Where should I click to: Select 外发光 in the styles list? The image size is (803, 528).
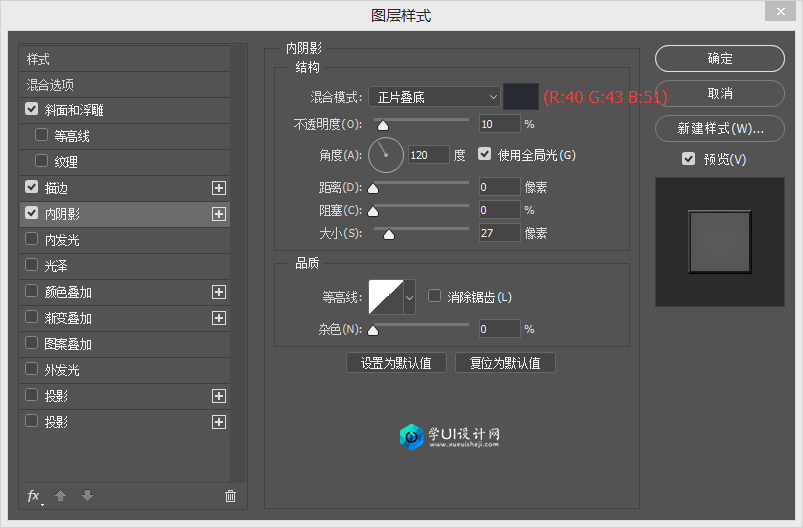pos(62,370)
